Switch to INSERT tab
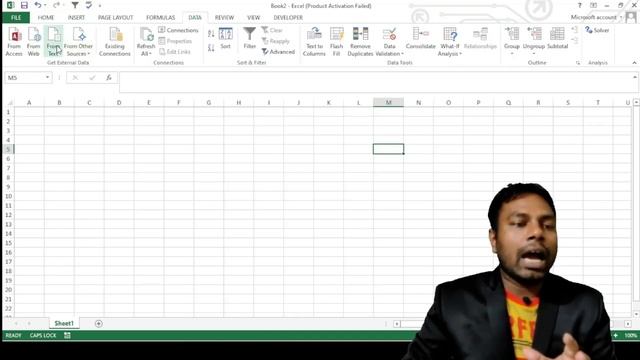Viewport: 640px width, 360px height. click(x=76, y=18)
